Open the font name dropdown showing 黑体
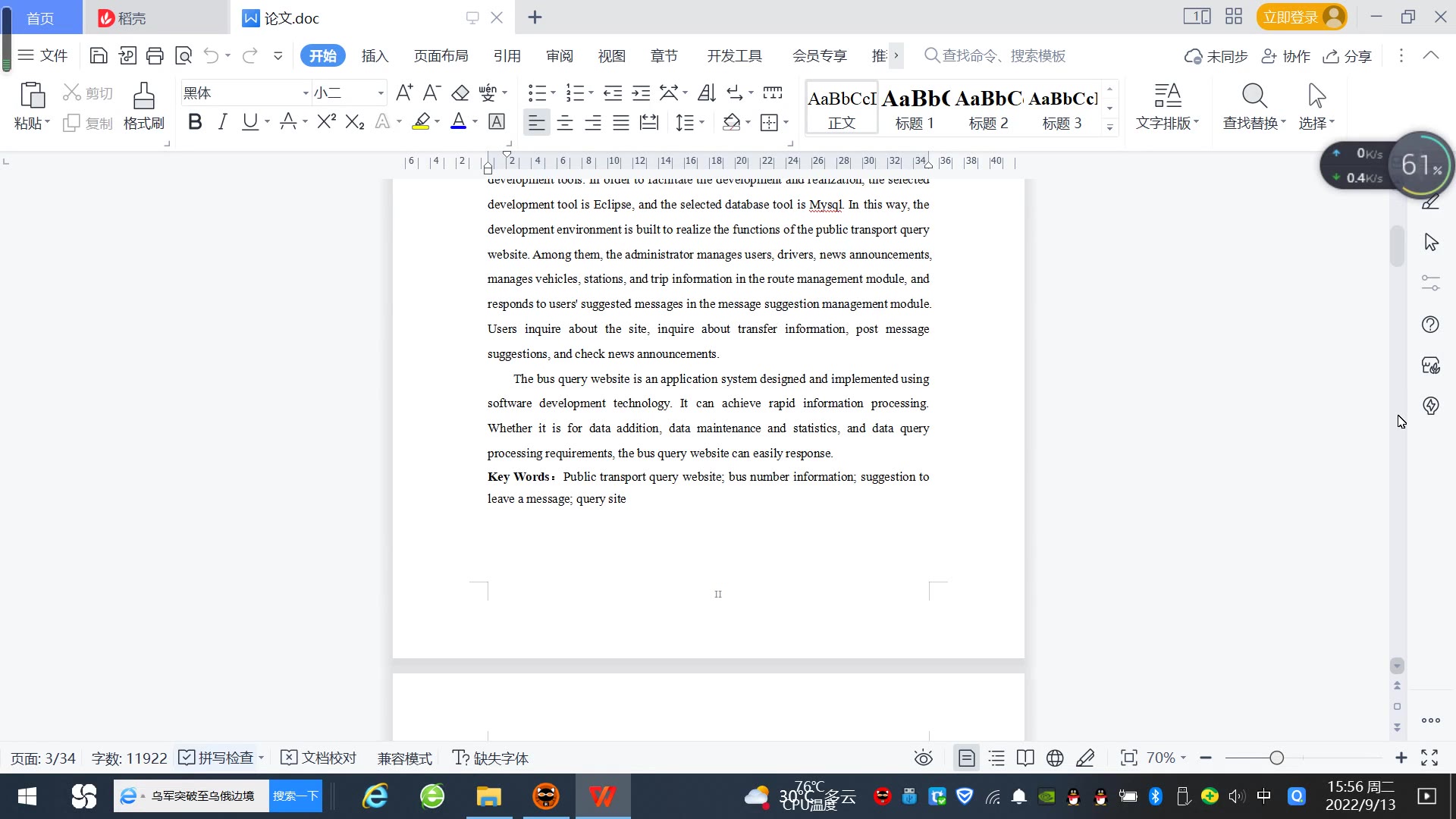 click(305, 93)
